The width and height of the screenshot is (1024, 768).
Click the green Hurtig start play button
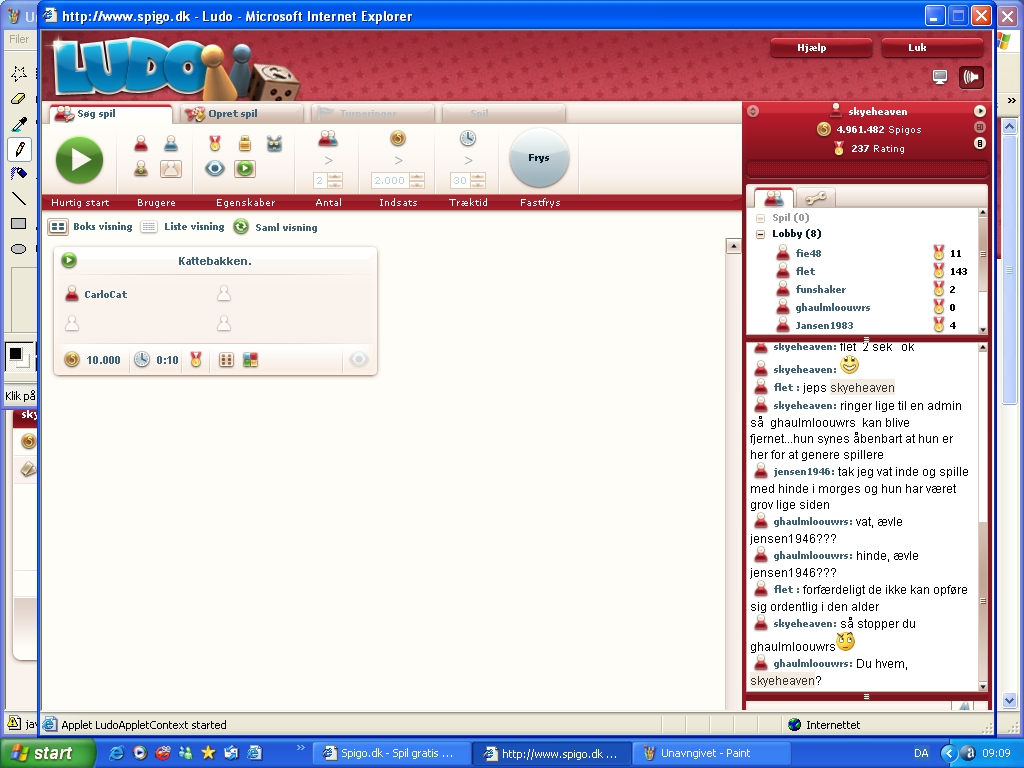point(79,160)
